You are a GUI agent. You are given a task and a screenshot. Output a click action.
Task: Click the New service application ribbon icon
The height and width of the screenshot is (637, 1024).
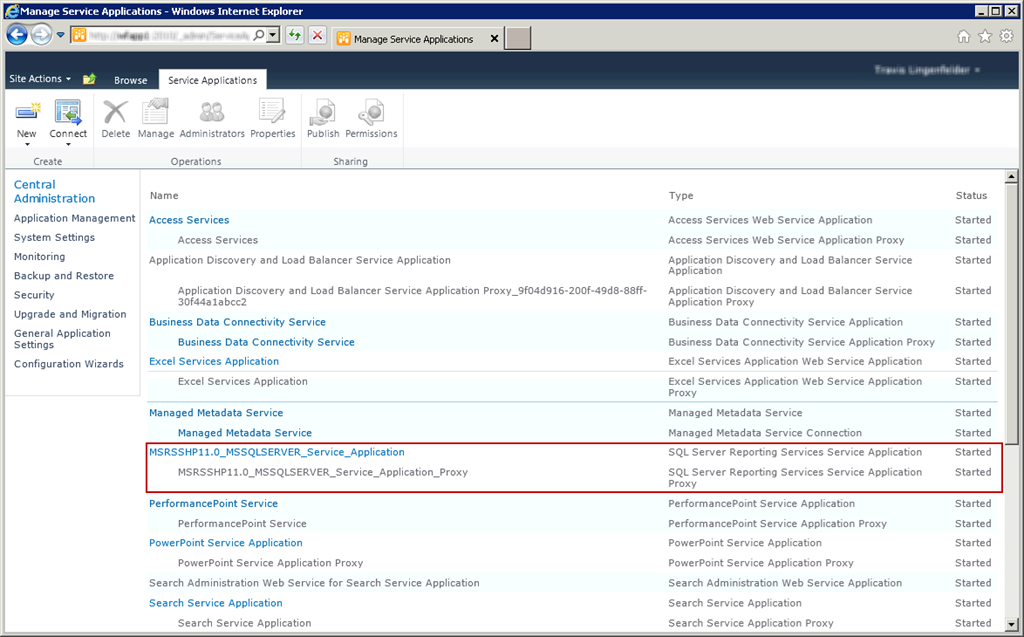pos(27,112)
